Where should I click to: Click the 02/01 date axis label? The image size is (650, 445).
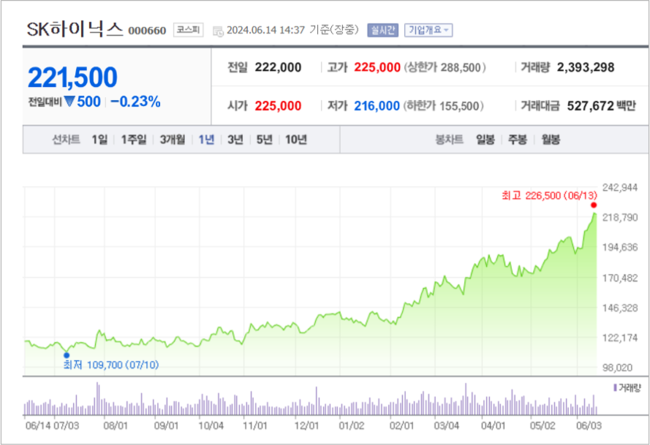pyautogui.click(x=402, y=426)
